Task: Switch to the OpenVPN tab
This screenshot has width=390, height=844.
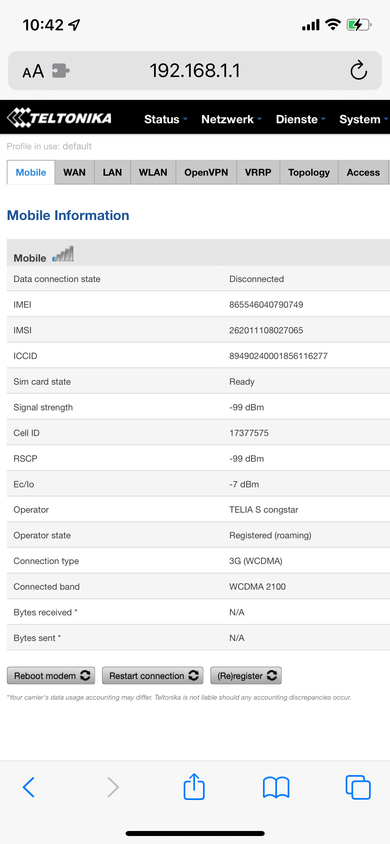Action: 206,172
